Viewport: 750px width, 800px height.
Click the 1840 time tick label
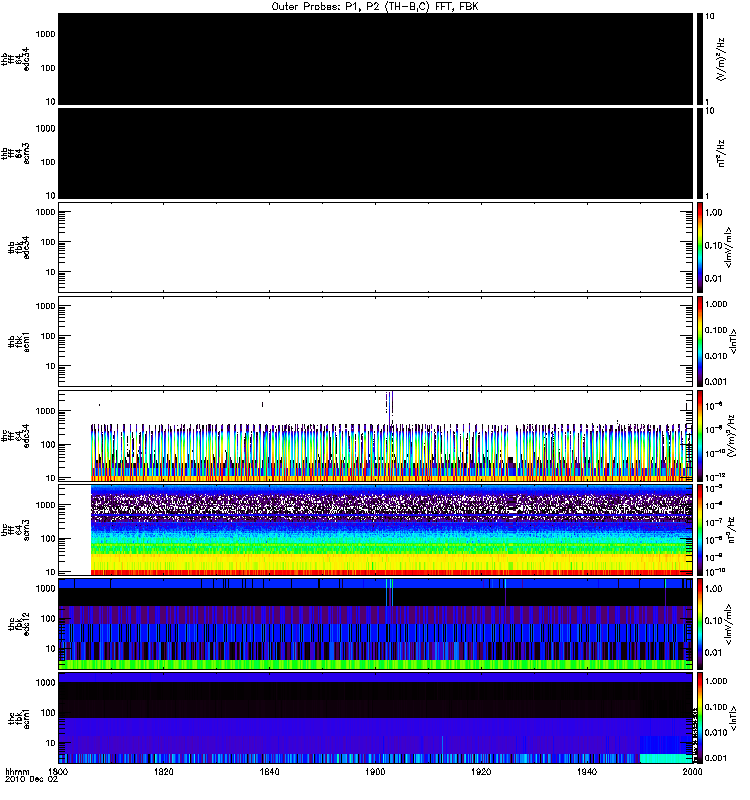point(269,771)
